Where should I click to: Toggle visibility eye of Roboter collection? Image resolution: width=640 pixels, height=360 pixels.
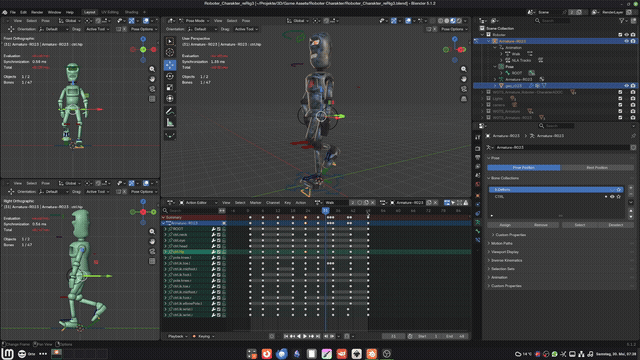(x=627, y=35)
